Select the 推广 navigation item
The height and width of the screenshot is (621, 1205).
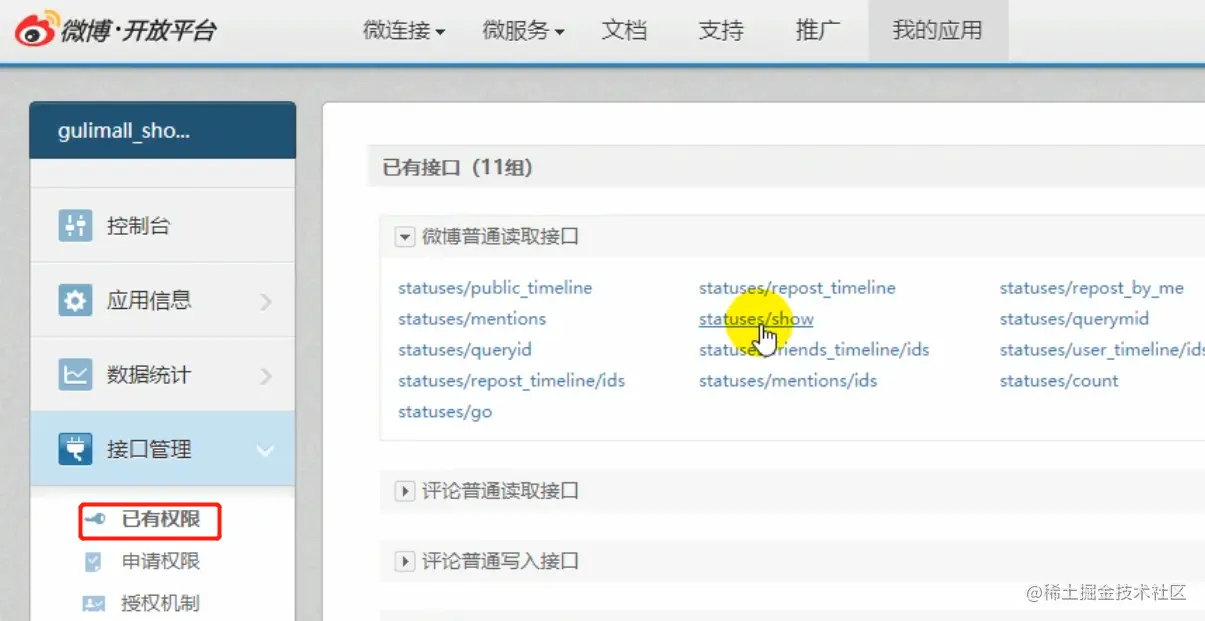click(817, 30)
